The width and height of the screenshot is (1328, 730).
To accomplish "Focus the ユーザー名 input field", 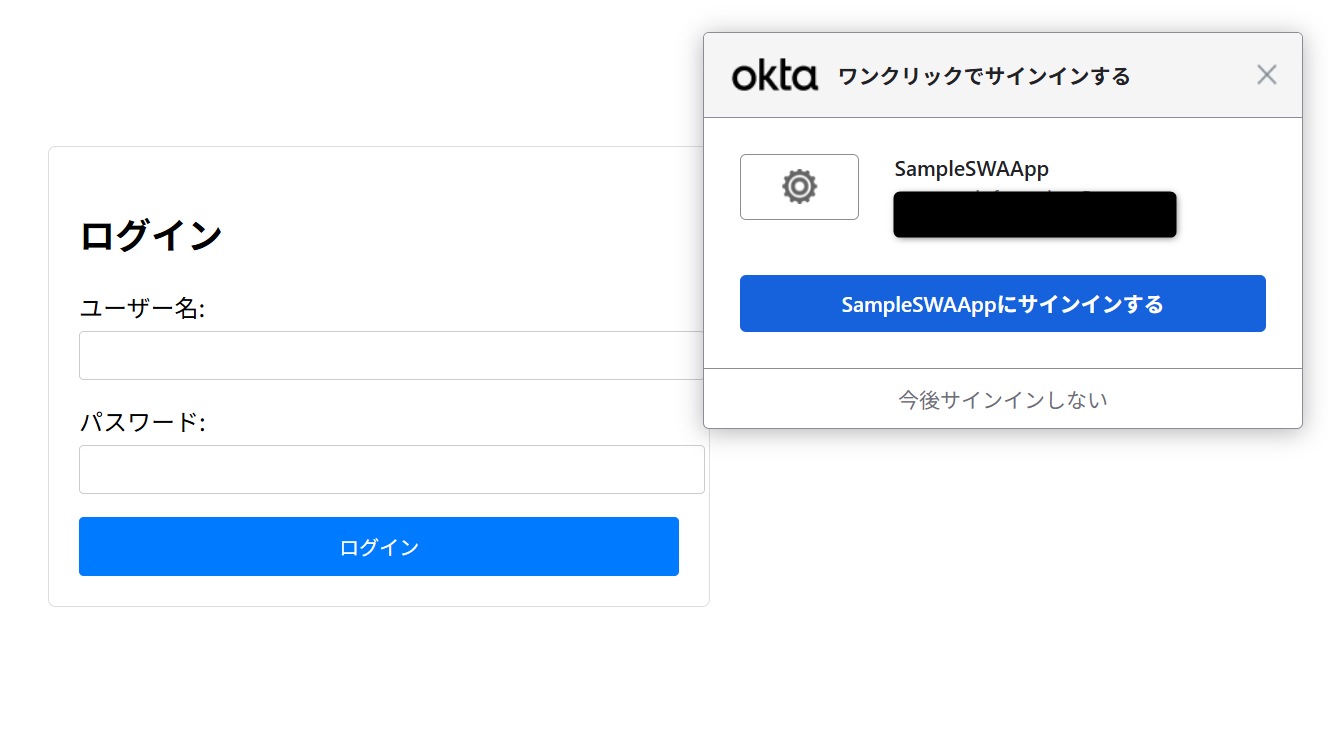I will [390, 356].
